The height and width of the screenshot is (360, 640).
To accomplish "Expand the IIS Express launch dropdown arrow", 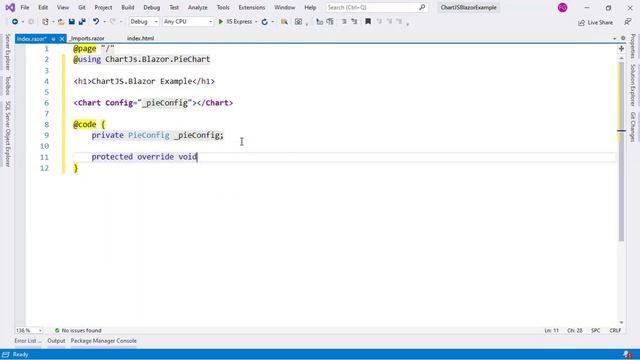I will pos(256,22).
